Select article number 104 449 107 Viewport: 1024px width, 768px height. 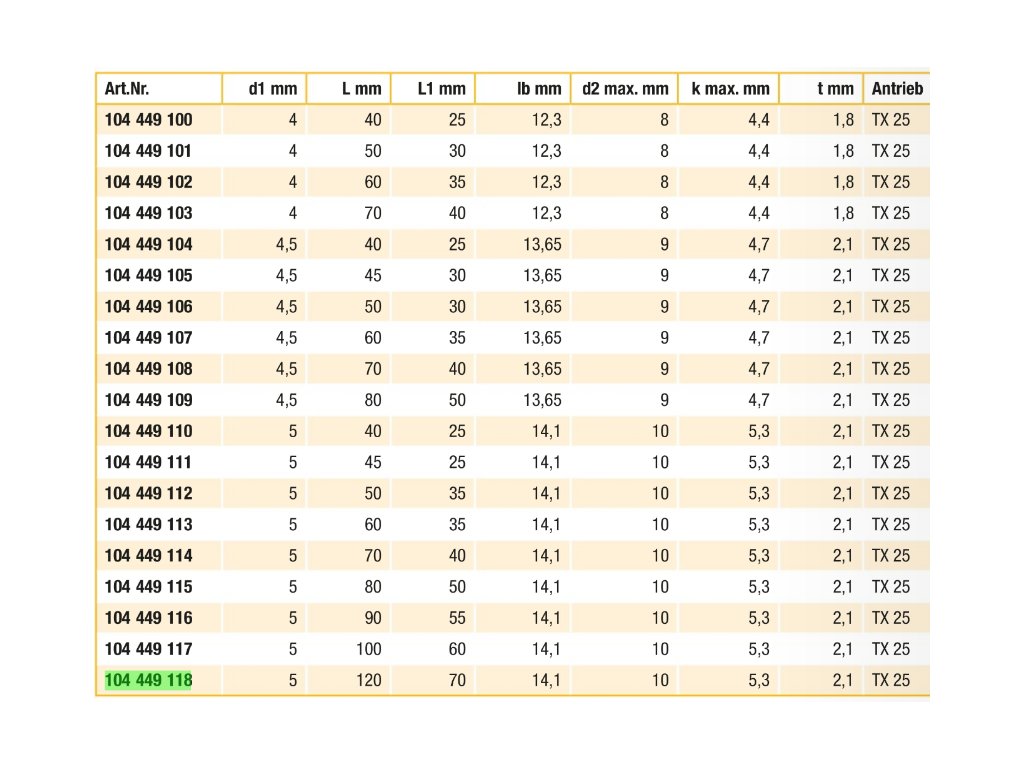click(x=148, y=338)
